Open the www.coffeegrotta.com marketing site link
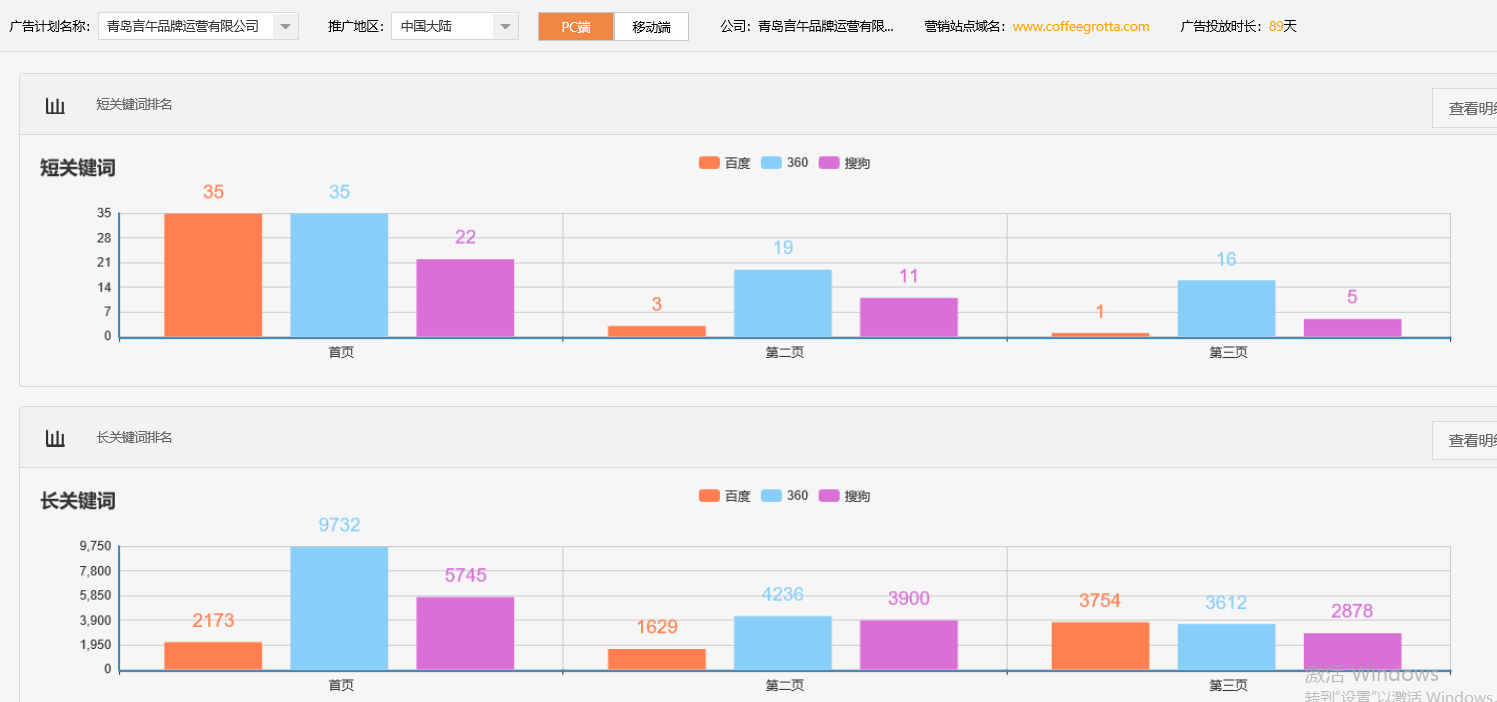The height and width of the screenshot is (702, 1497). pyautogui.click(x=1080, y=26)
